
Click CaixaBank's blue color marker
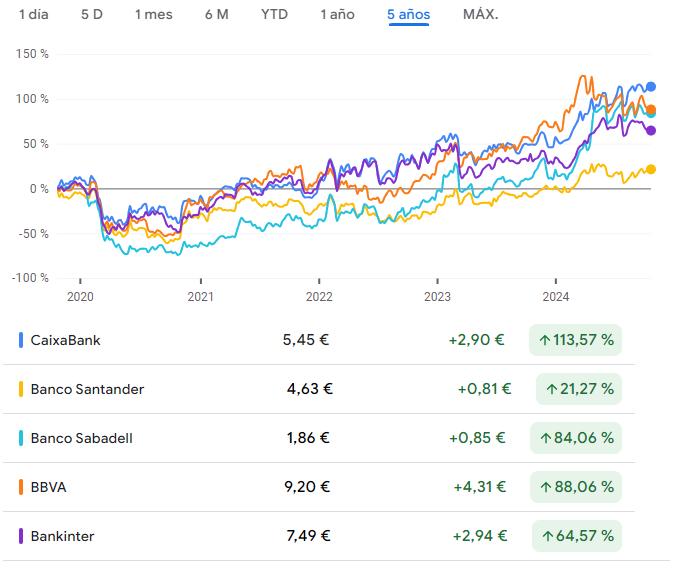click(22, 340)
